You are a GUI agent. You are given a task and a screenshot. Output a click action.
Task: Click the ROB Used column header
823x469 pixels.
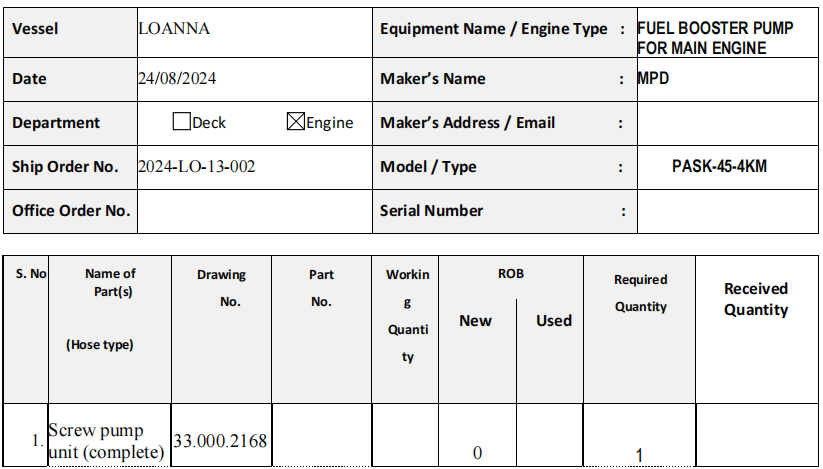coord(553,321)
